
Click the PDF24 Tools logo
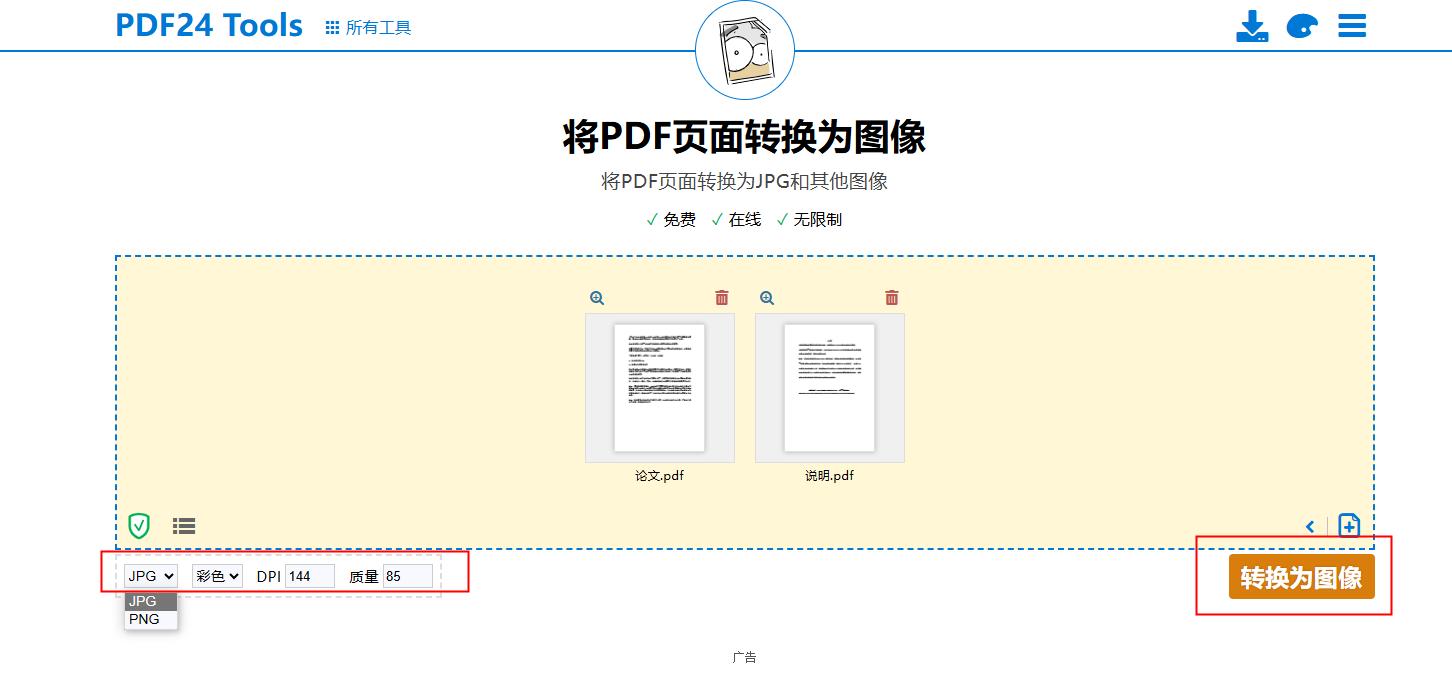[208, 25]
